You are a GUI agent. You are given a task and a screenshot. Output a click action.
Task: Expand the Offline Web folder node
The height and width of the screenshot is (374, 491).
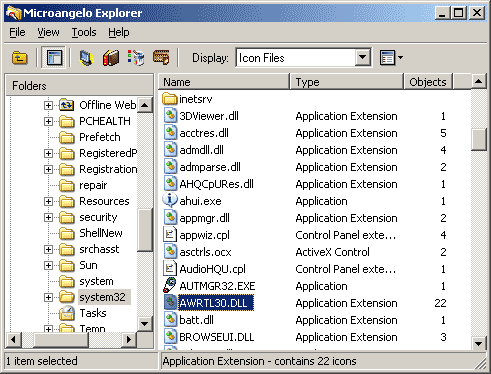(48, 105)
